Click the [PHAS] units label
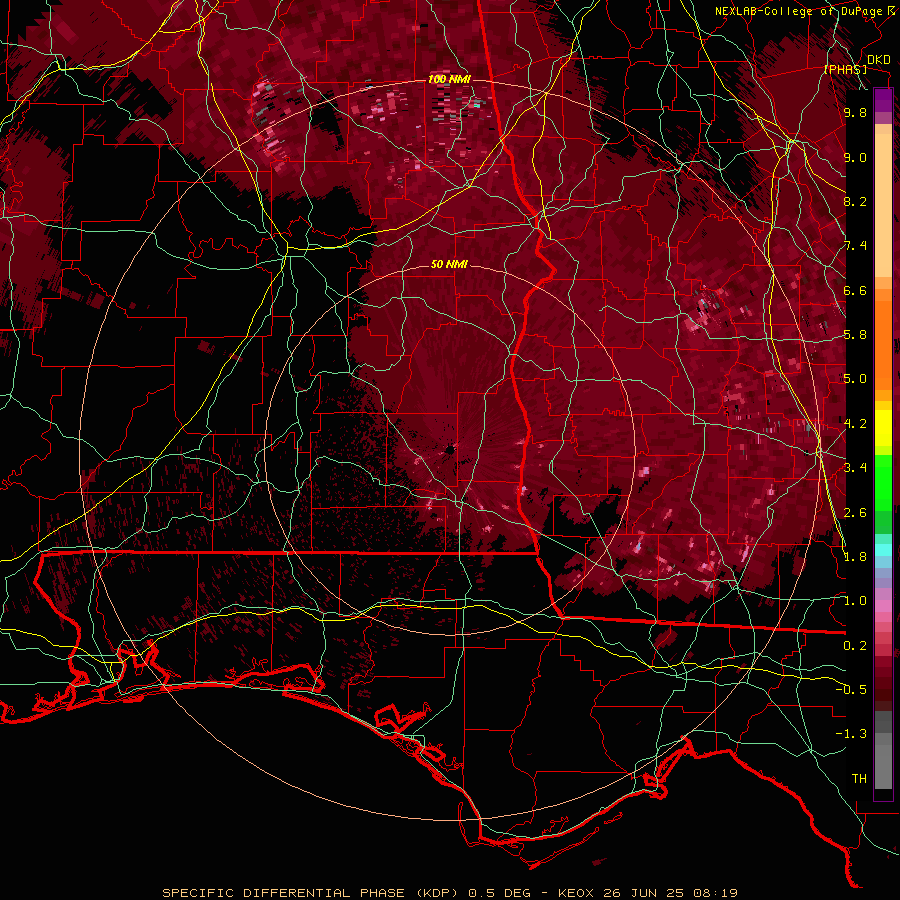This screenshot has width=900, height=900. click(x=845, y=69)
